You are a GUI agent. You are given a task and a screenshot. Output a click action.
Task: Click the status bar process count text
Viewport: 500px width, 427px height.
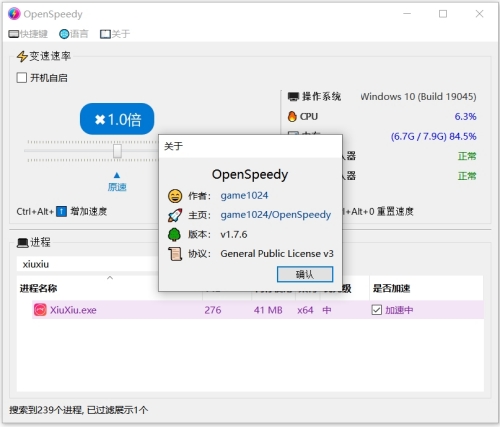[x=78, y=410]
